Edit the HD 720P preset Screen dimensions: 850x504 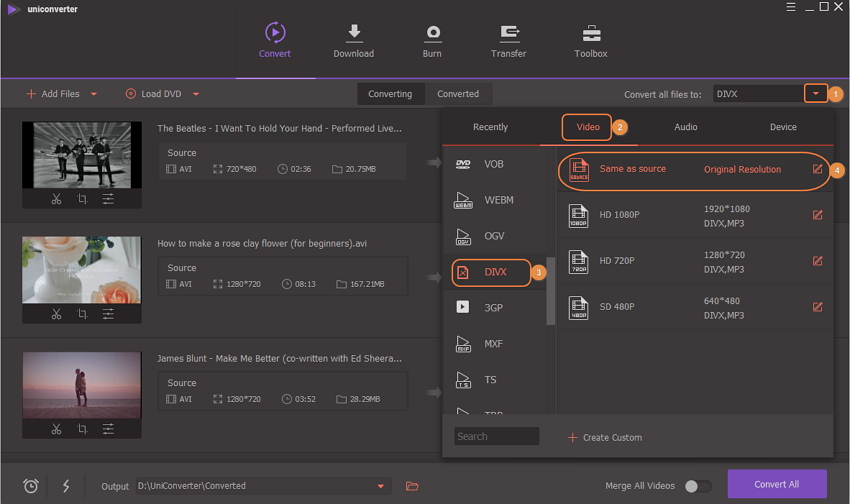[817, 261]
